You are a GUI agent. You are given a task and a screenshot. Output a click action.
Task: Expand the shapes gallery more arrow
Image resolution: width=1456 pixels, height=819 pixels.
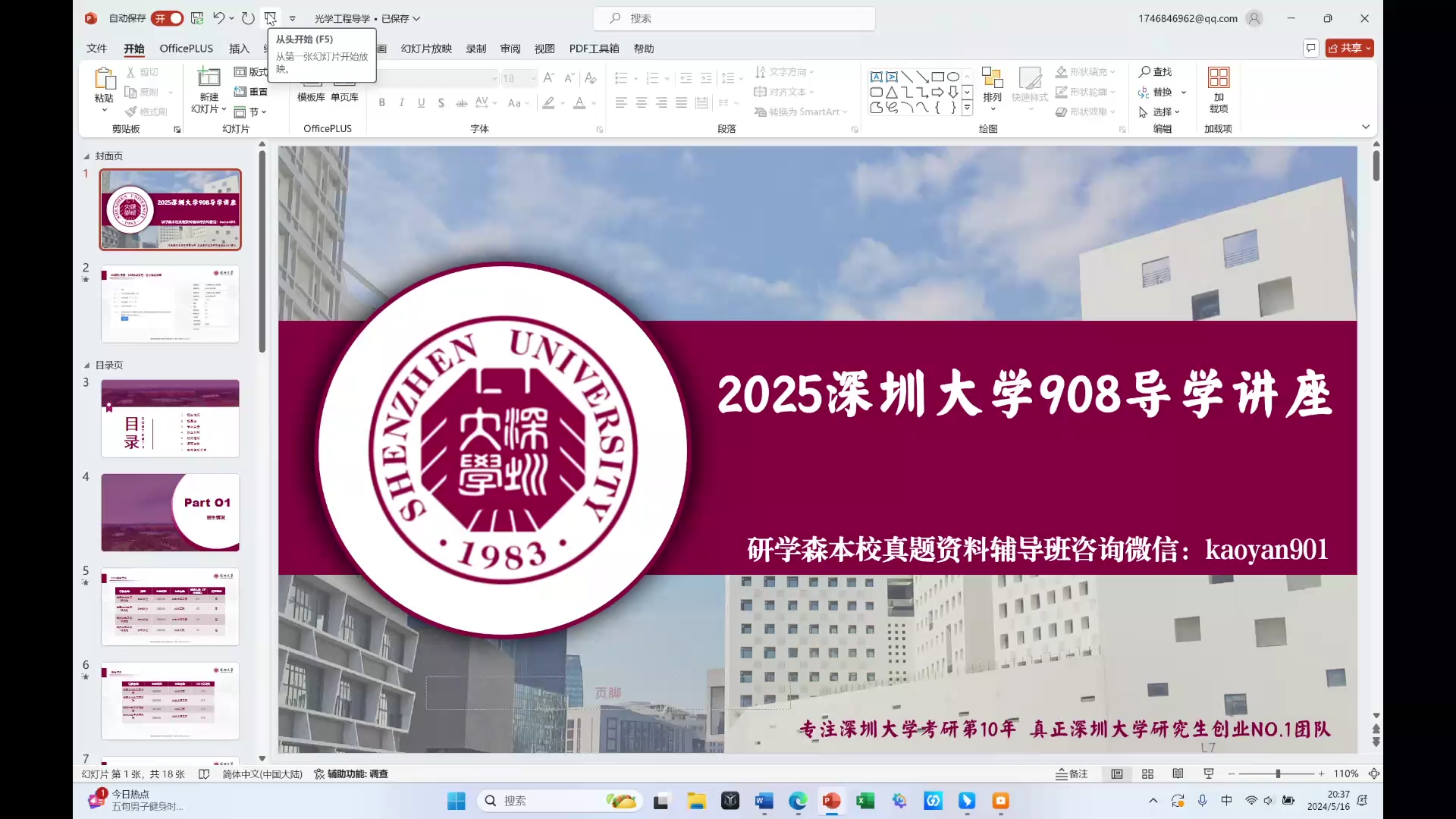[967, 108]
